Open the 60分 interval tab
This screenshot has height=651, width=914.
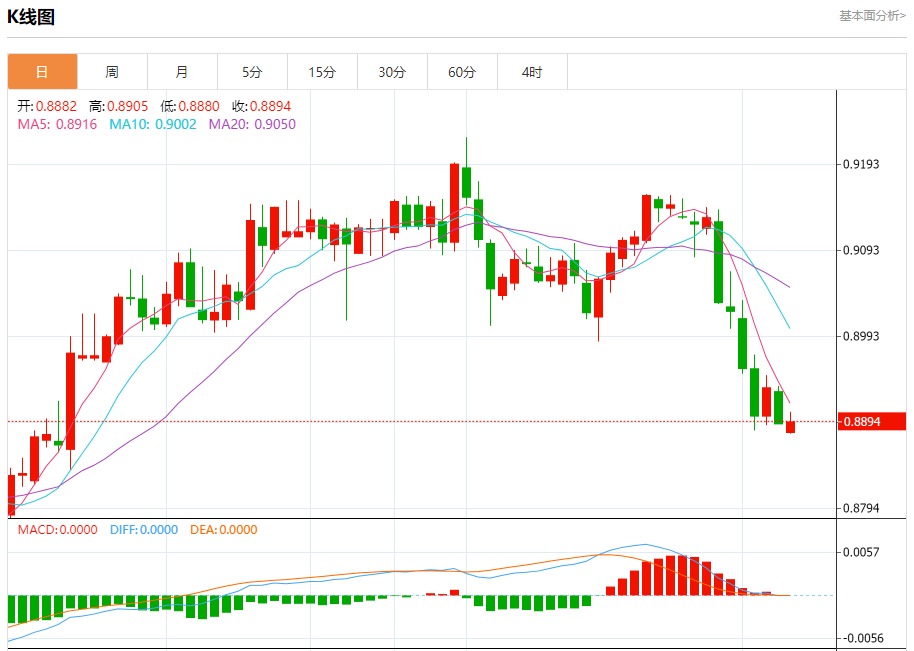[462, 72]
